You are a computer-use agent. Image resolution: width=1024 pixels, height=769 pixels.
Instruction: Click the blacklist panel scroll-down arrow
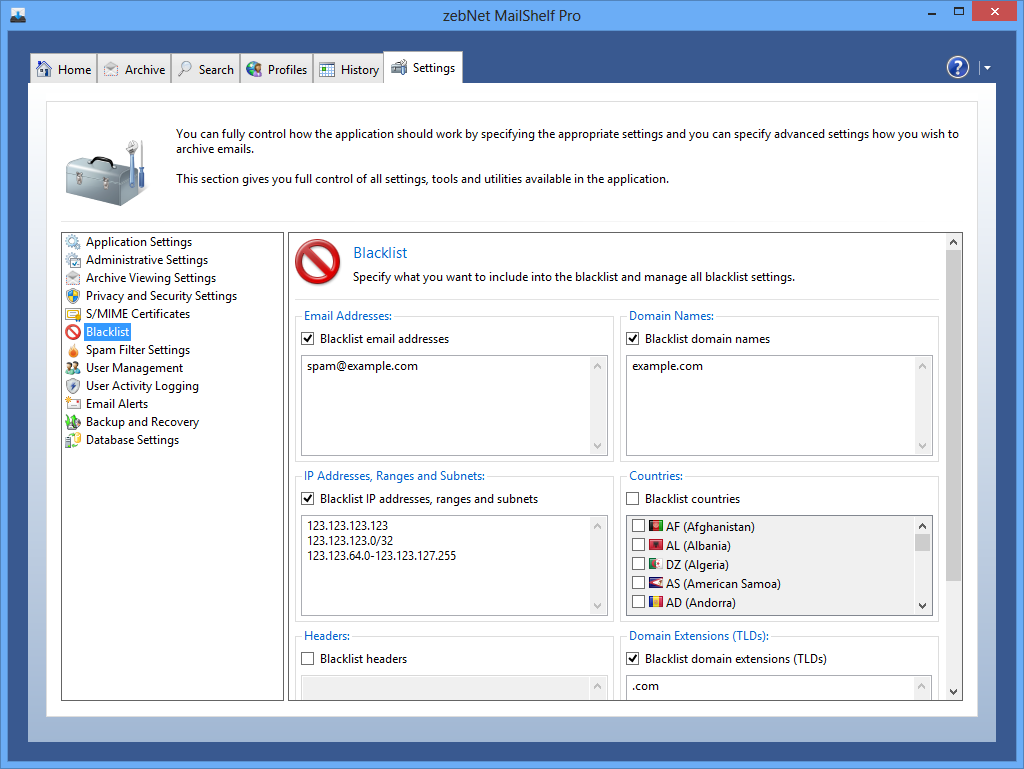pos(953,691)
